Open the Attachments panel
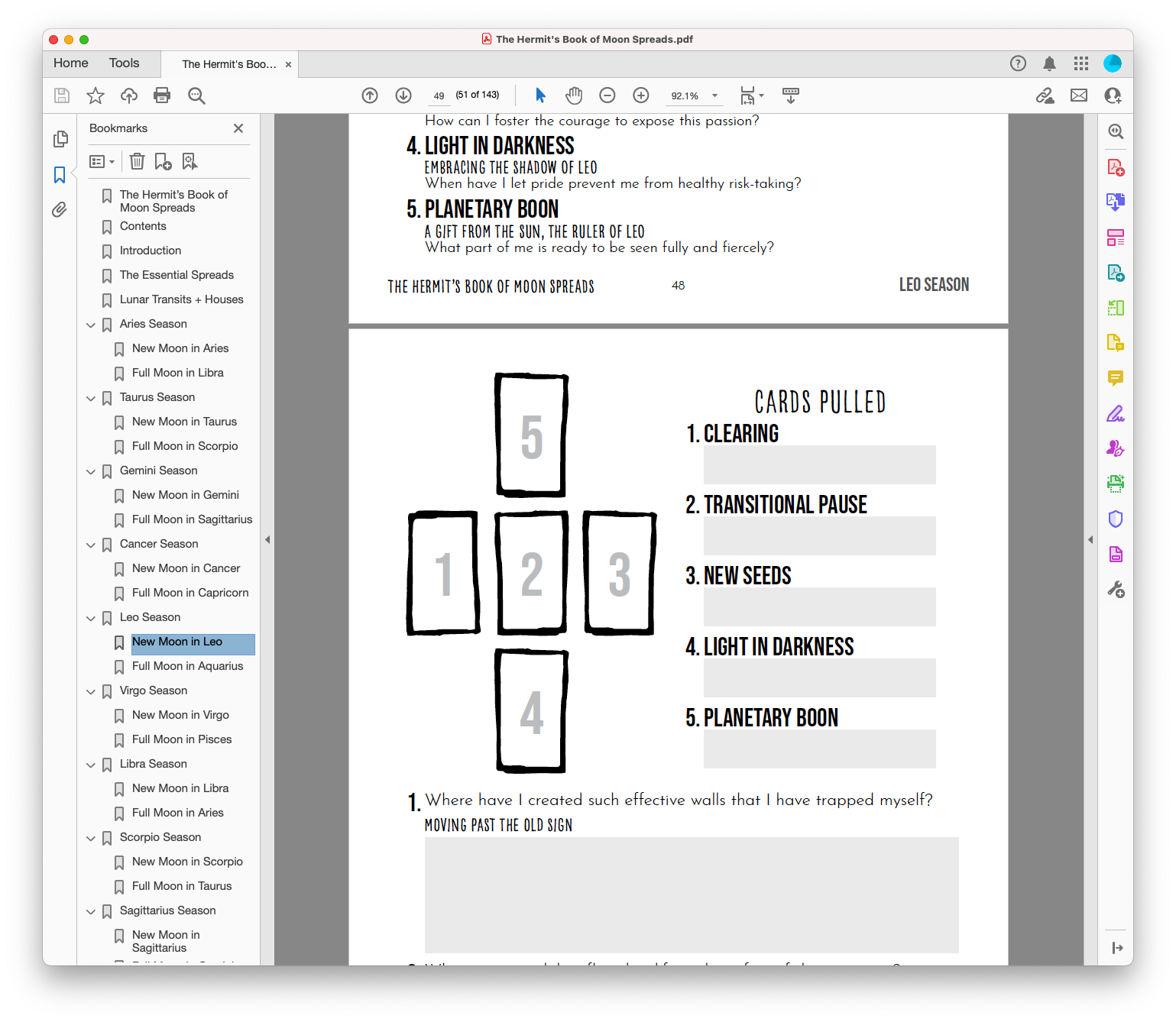The height and width of the screenshot is (1022, 1176). pyautogui.click(x=60, y=209)
